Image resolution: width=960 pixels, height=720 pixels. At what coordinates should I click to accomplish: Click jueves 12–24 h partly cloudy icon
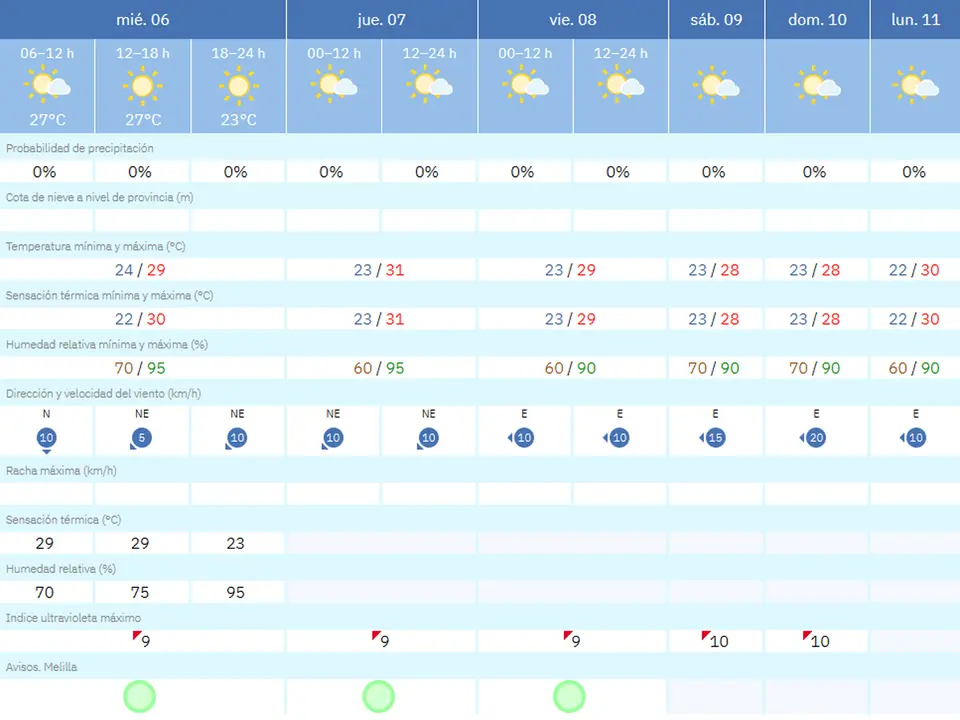point(429,84)
